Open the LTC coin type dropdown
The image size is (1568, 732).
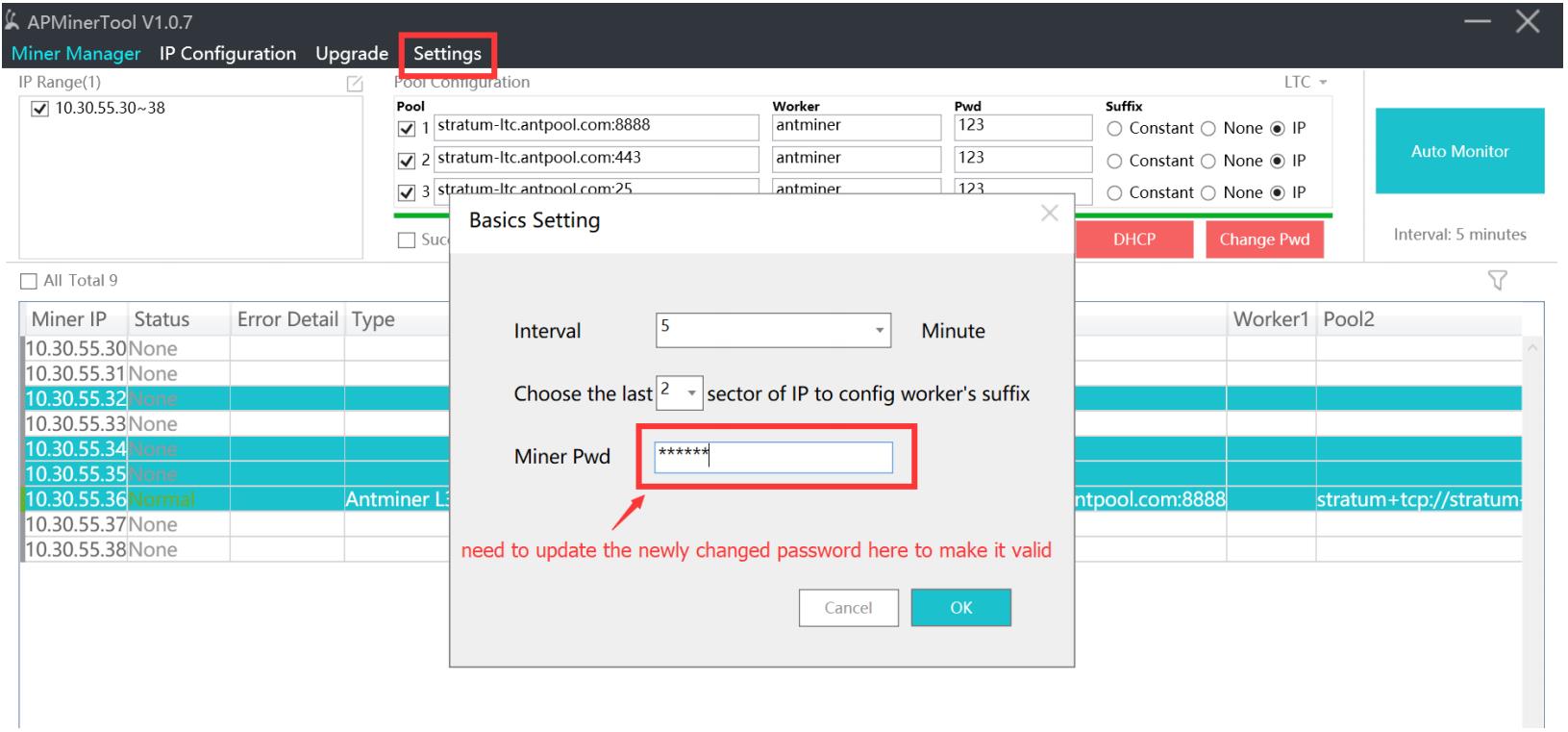(1305, 82)
